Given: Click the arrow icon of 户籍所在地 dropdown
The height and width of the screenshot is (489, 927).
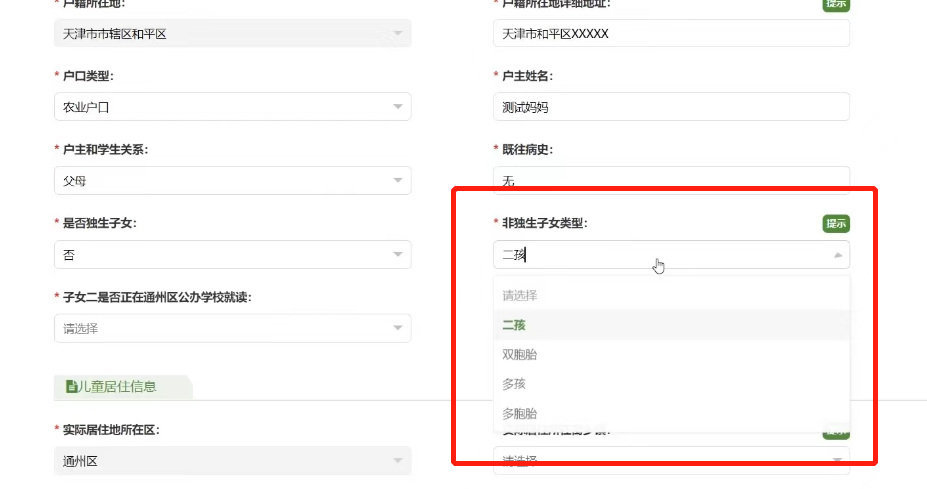Looking at the screenshot, I should tap(398, 34).
